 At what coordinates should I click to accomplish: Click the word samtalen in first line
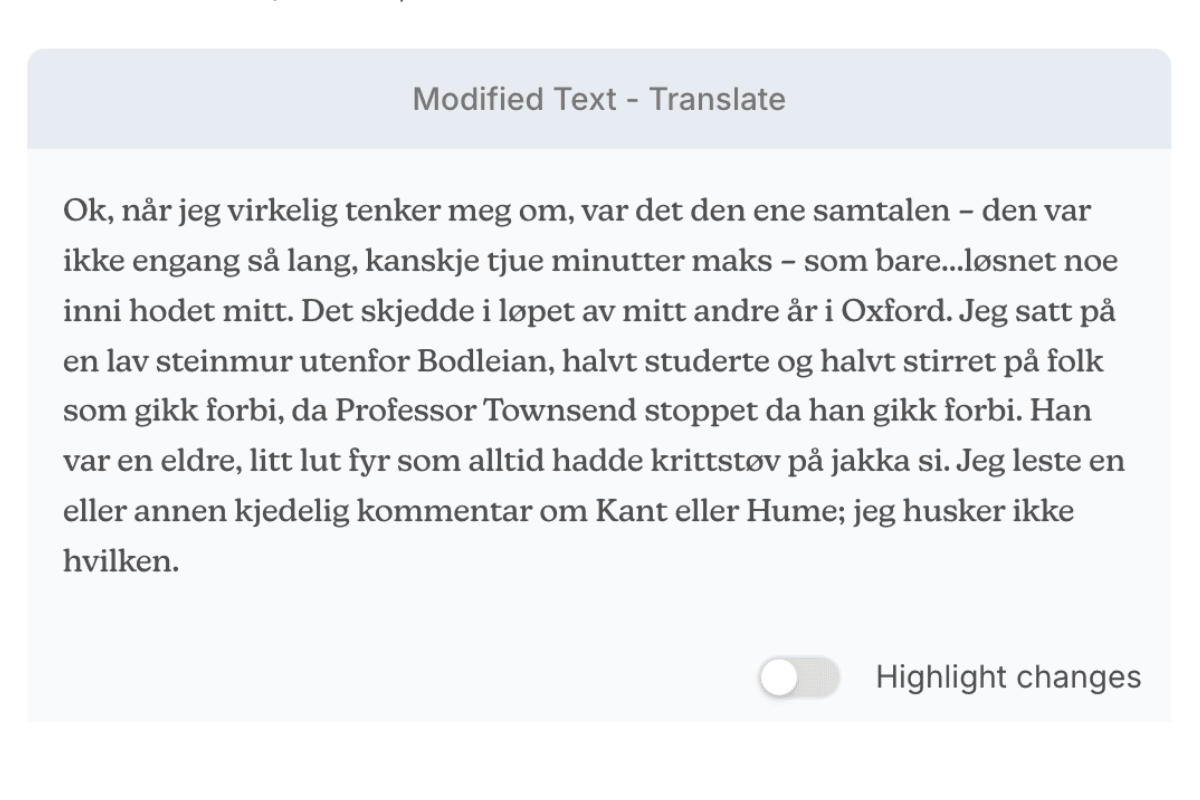[x=900, y=211]
